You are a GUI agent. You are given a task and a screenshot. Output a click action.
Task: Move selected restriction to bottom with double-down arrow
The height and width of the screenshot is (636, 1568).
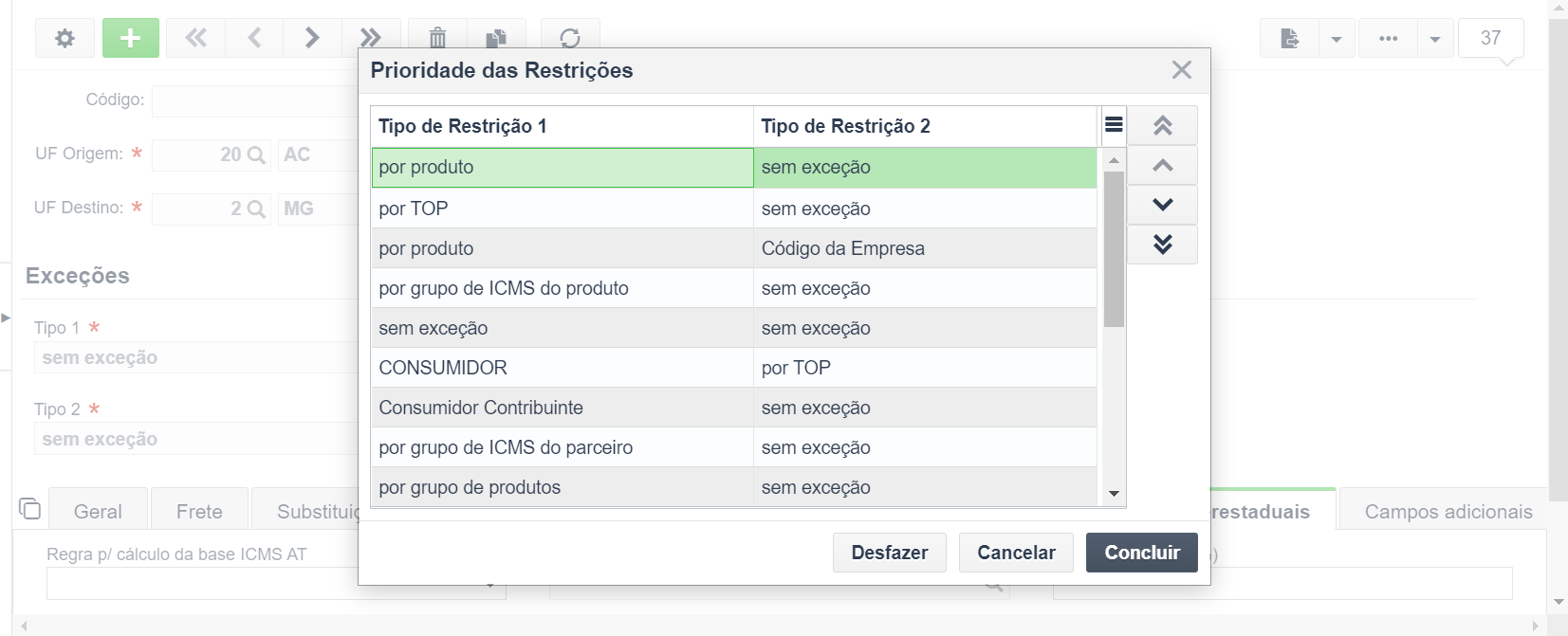coord(1162,245)
